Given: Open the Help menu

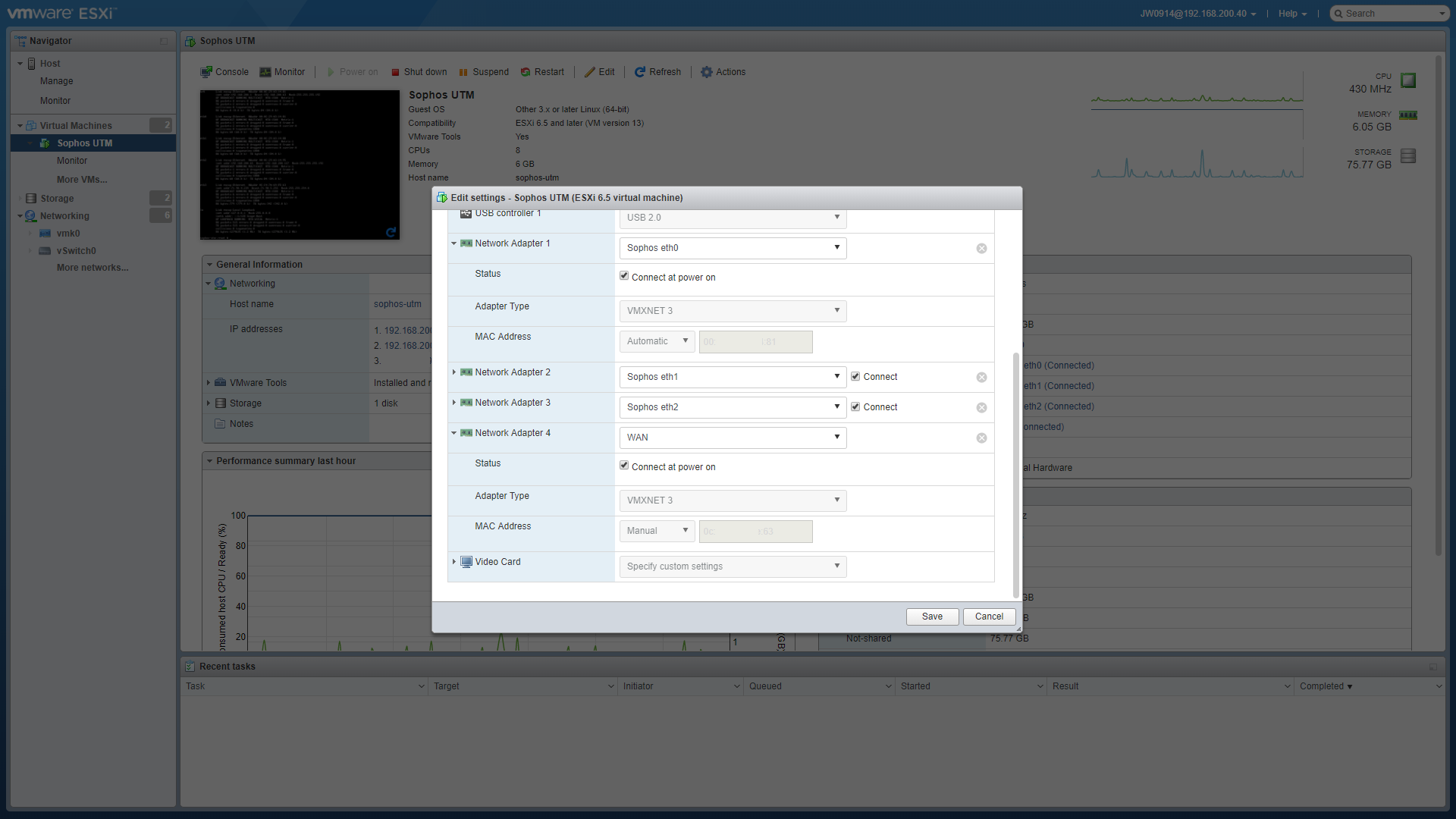Looking at the screenshot, I should pyautogui.click(x=1292, y=14).
